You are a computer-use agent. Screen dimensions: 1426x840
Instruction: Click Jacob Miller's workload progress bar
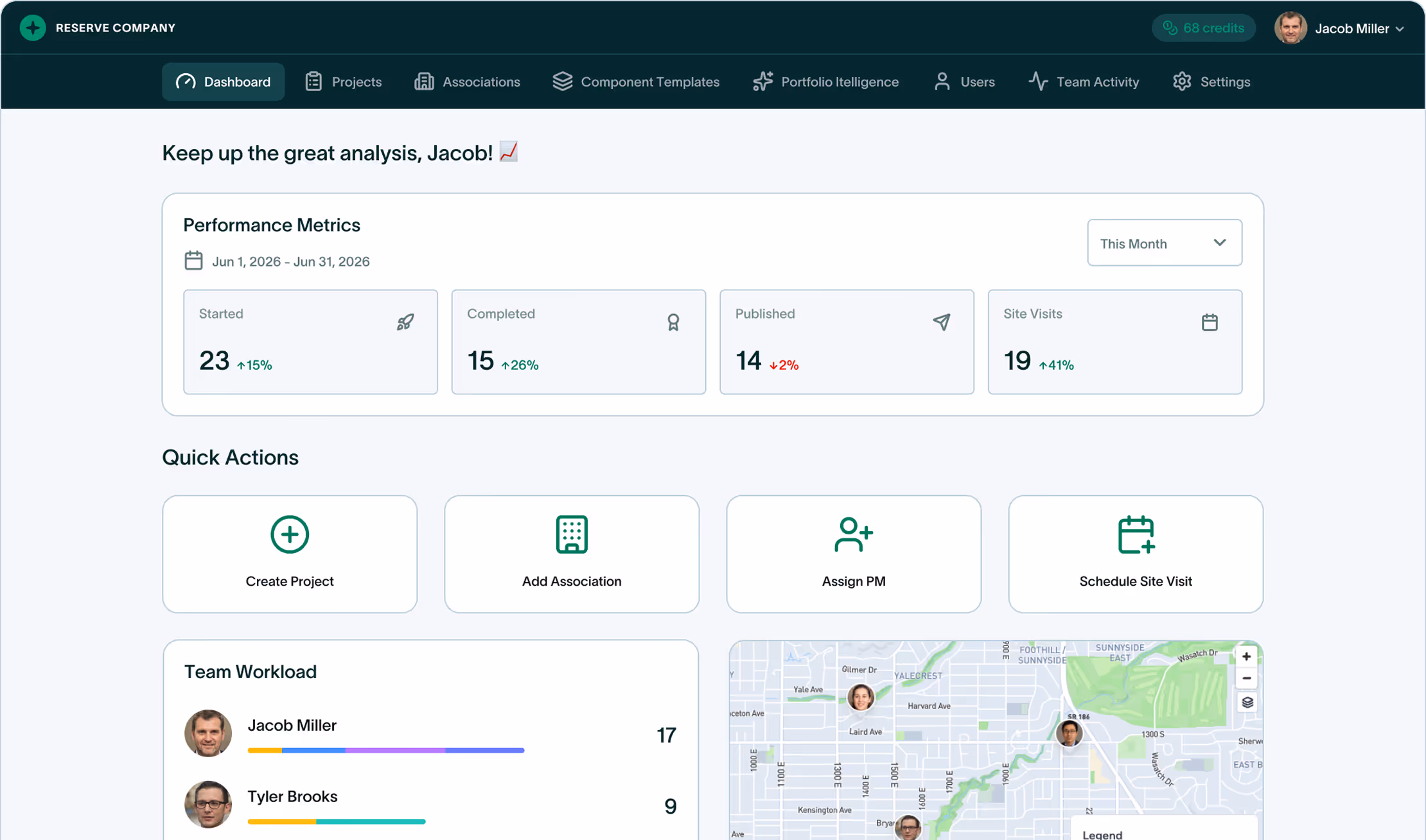[385, 750]
